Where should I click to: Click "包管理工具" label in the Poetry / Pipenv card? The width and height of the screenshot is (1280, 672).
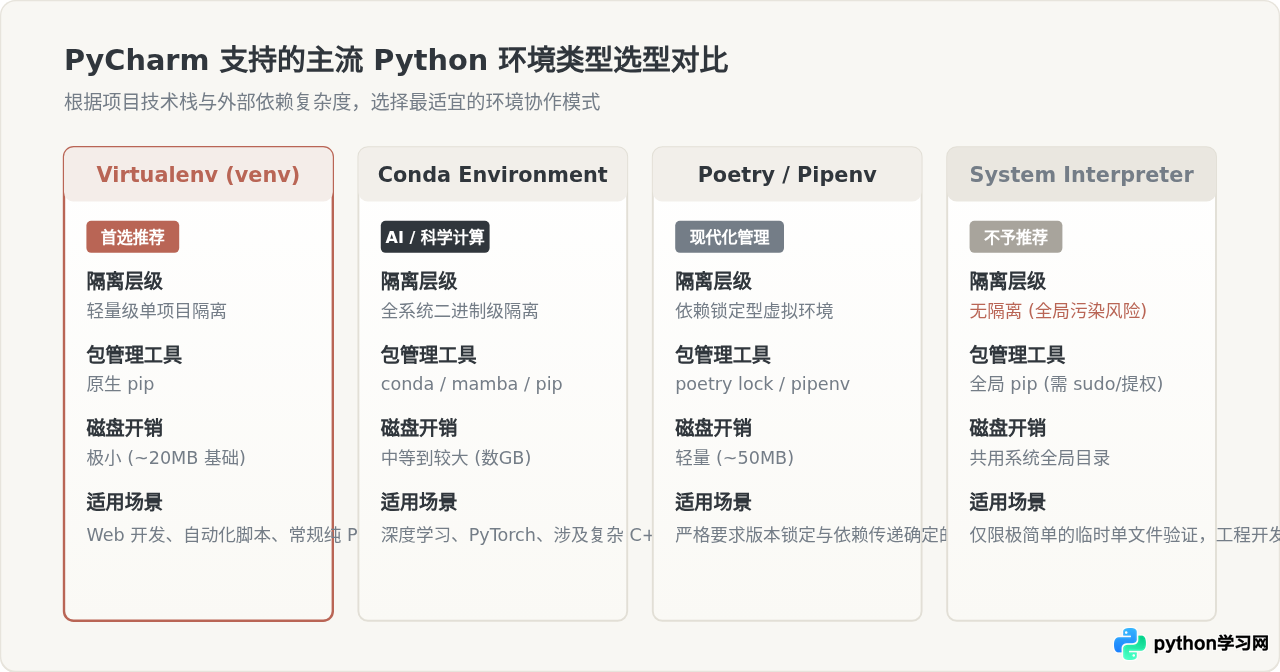(x=724, y=355)
